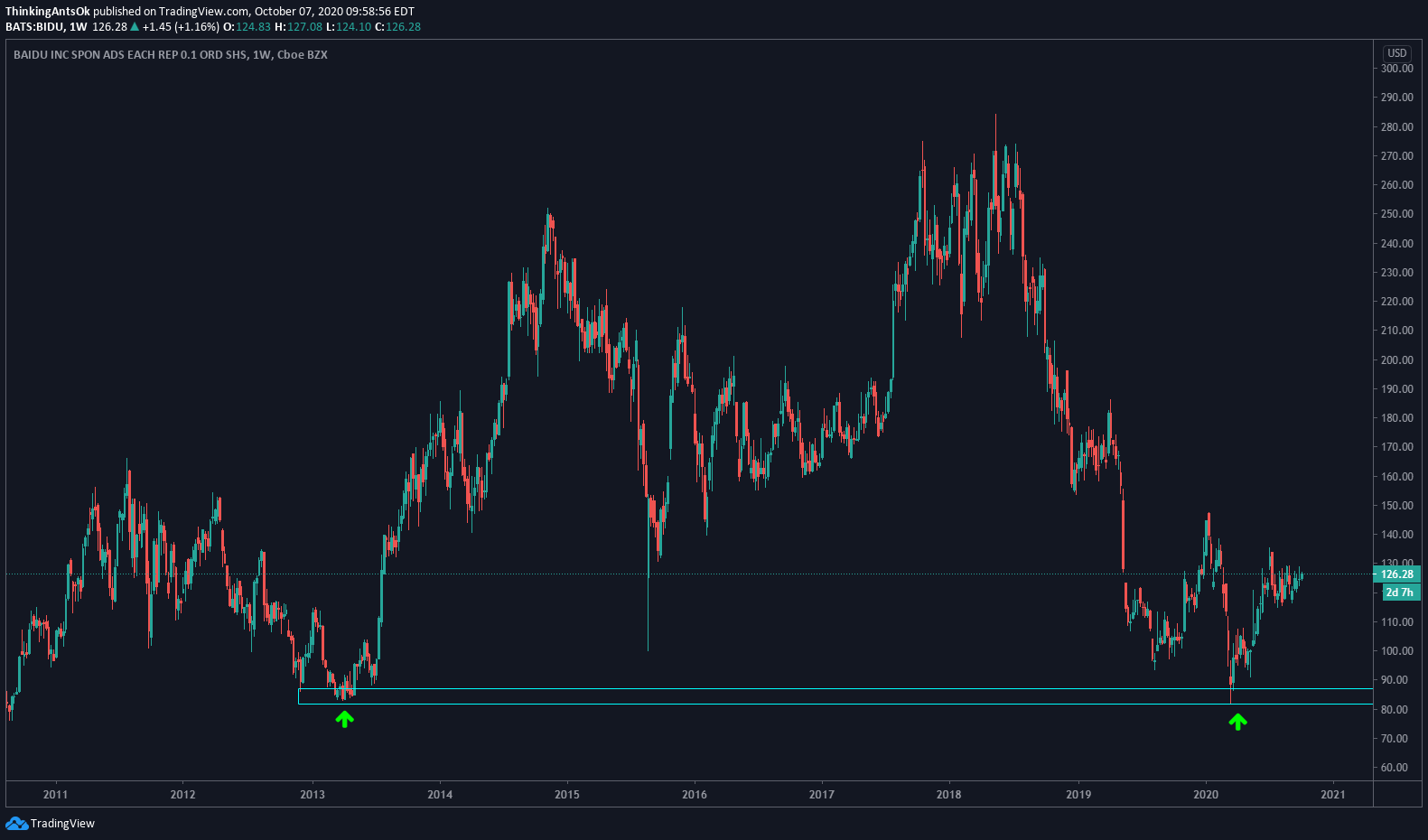Click the 2d 7h bar countdown label
The image size is (1428, 840).
click(1401, 593)
